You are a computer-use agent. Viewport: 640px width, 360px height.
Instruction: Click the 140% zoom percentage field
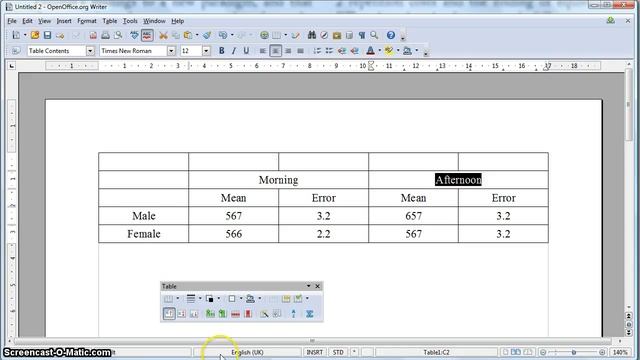point(620,352)
